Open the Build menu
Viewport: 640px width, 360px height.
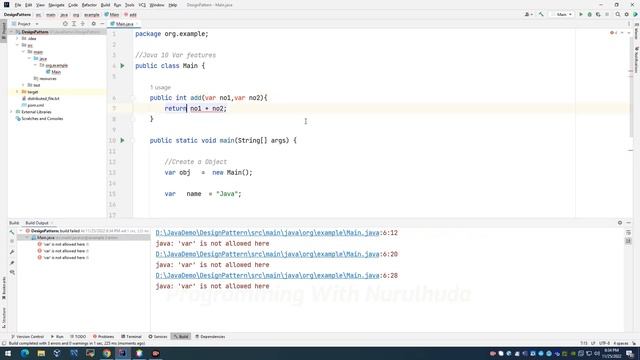point(105,5)
